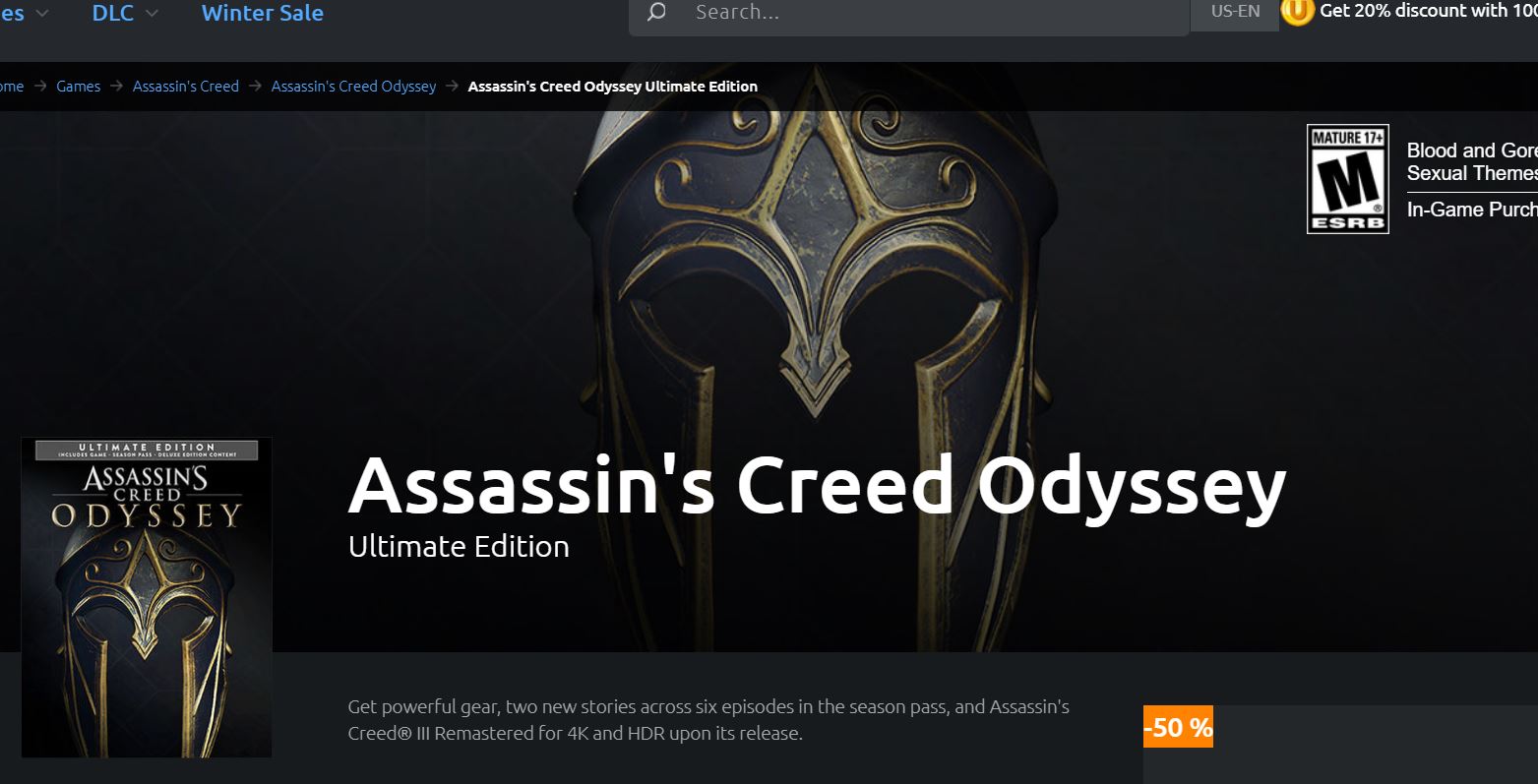Image resolution: width=1538 pixels, height=784 pixels.
Task: Expand the partially visible games menu chevron
Action: (x=42, y=14)
